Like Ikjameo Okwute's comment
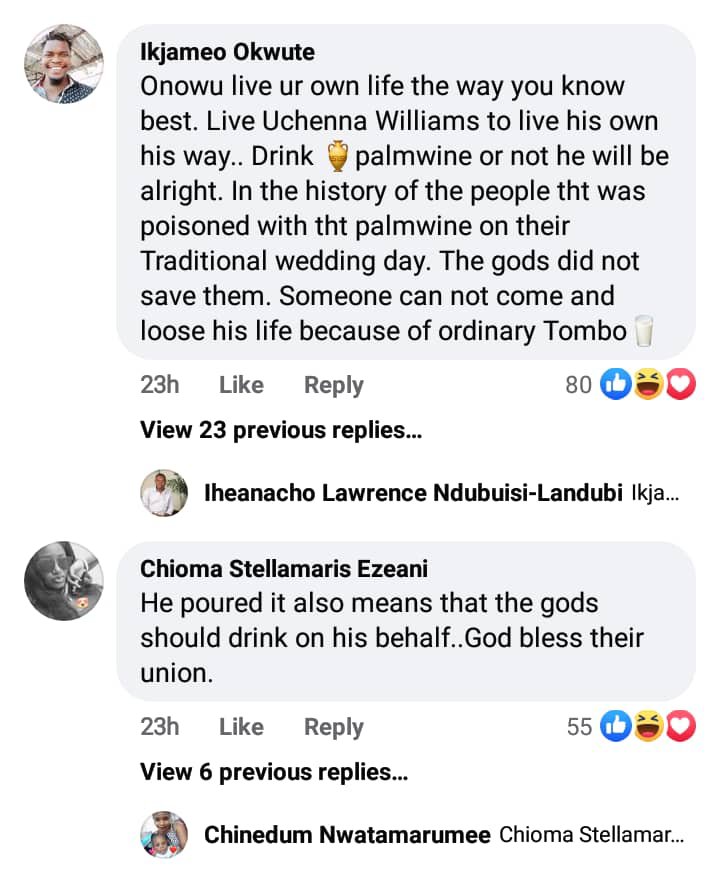Screen dimensions: 720x873 pyautogui.click(x=241, y=385)
